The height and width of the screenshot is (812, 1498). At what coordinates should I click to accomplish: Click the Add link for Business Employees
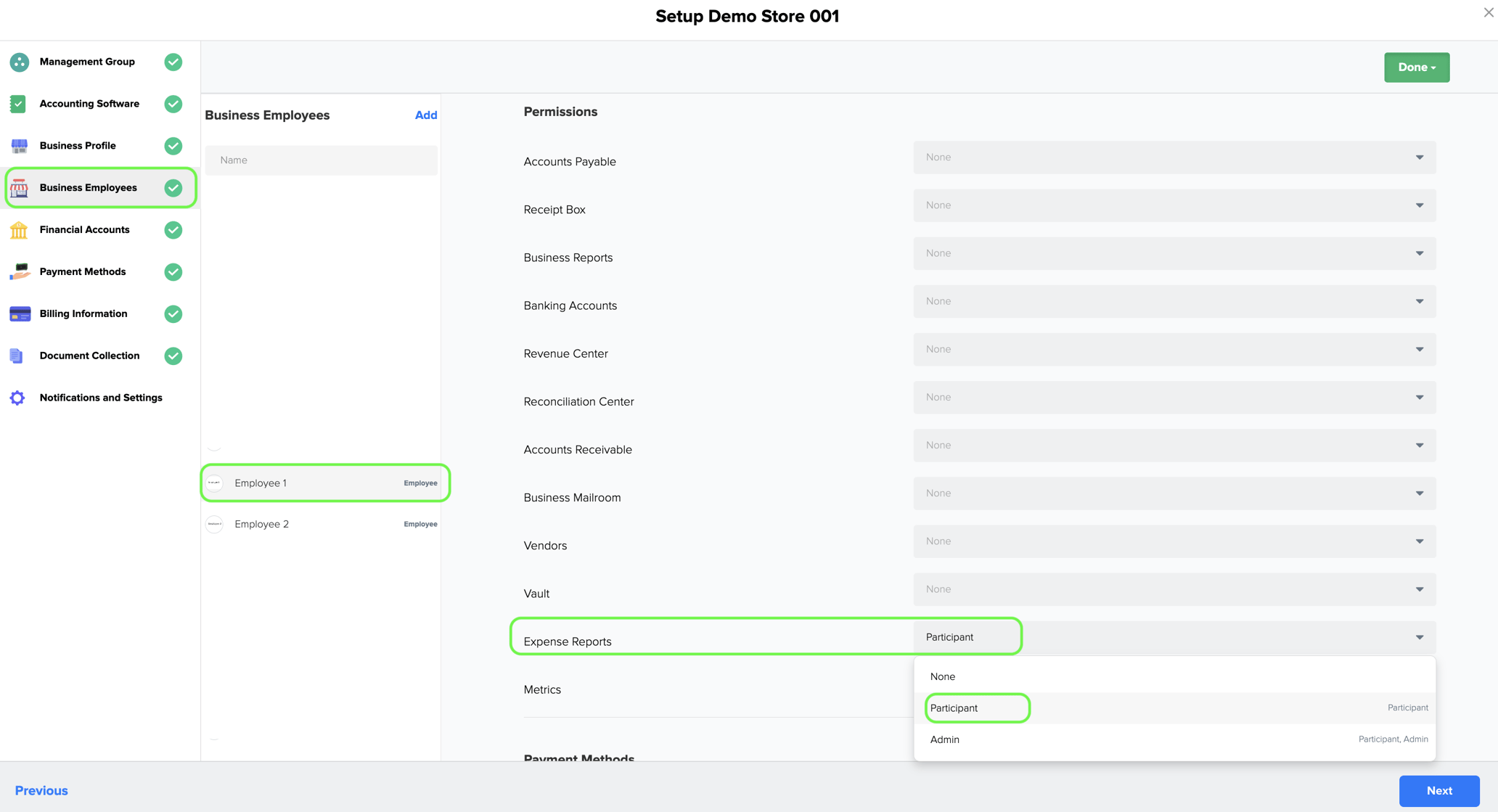[x=426, y=115]
